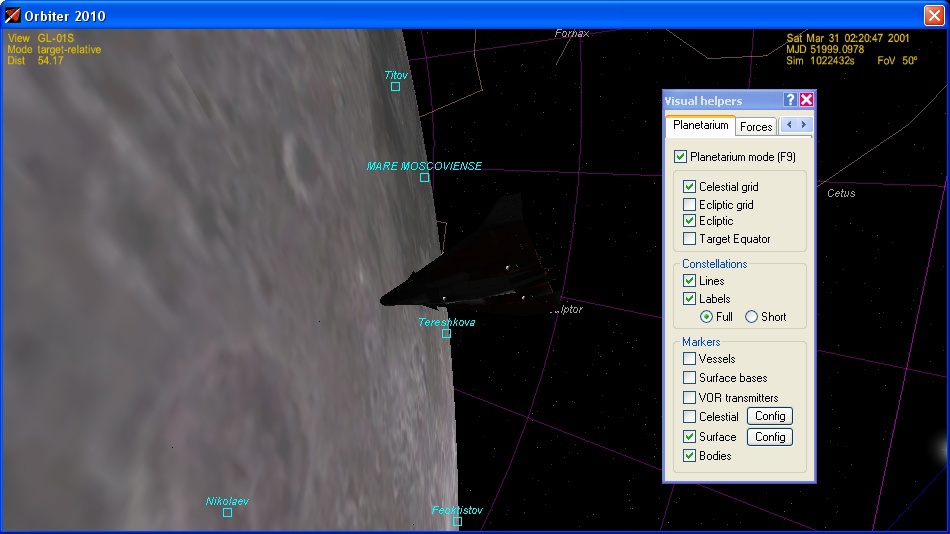Viewport: 950px width, 534px height.
Task: Enable the Target Equator checkbox
Action: pos(689,239)
